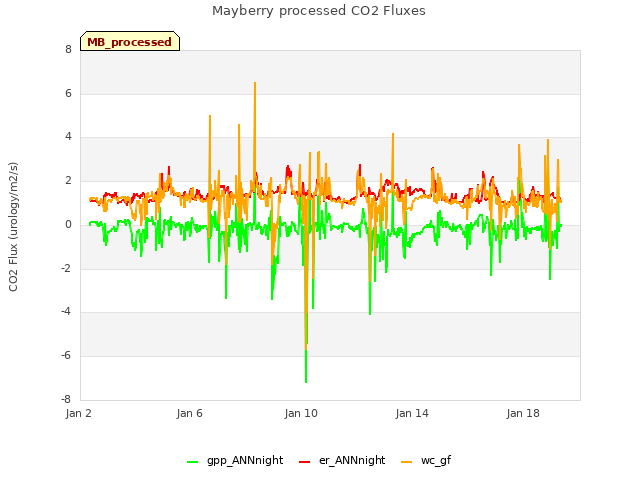This screenshot has width=640, height=480.
Task: Click the tallest orange wc_gf peak above 6
Action: pos(255,84)
